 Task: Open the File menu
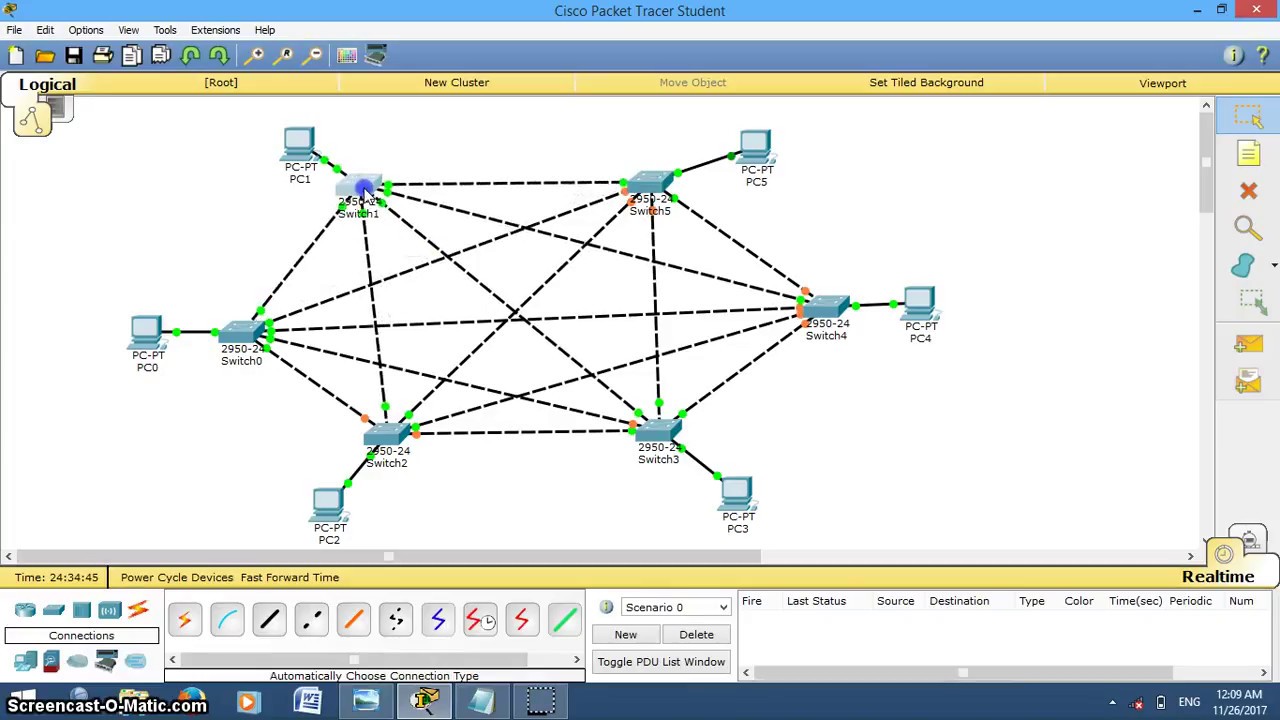point(14,30)
